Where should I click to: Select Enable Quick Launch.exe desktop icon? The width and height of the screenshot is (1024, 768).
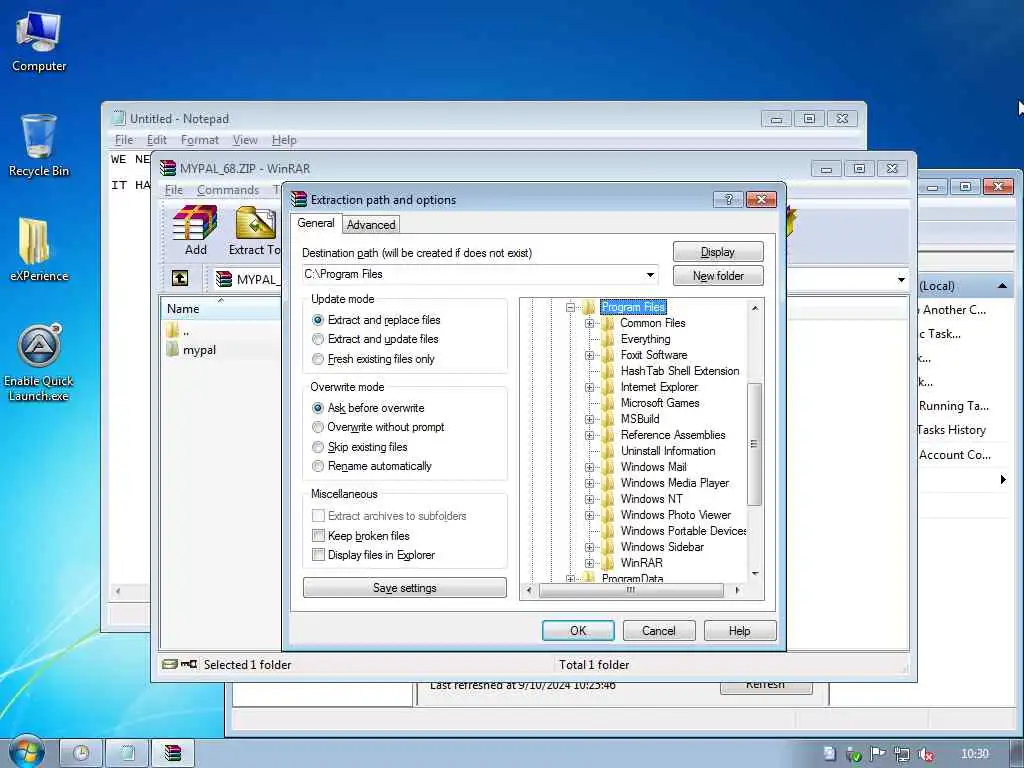click(x=39, y=362)
